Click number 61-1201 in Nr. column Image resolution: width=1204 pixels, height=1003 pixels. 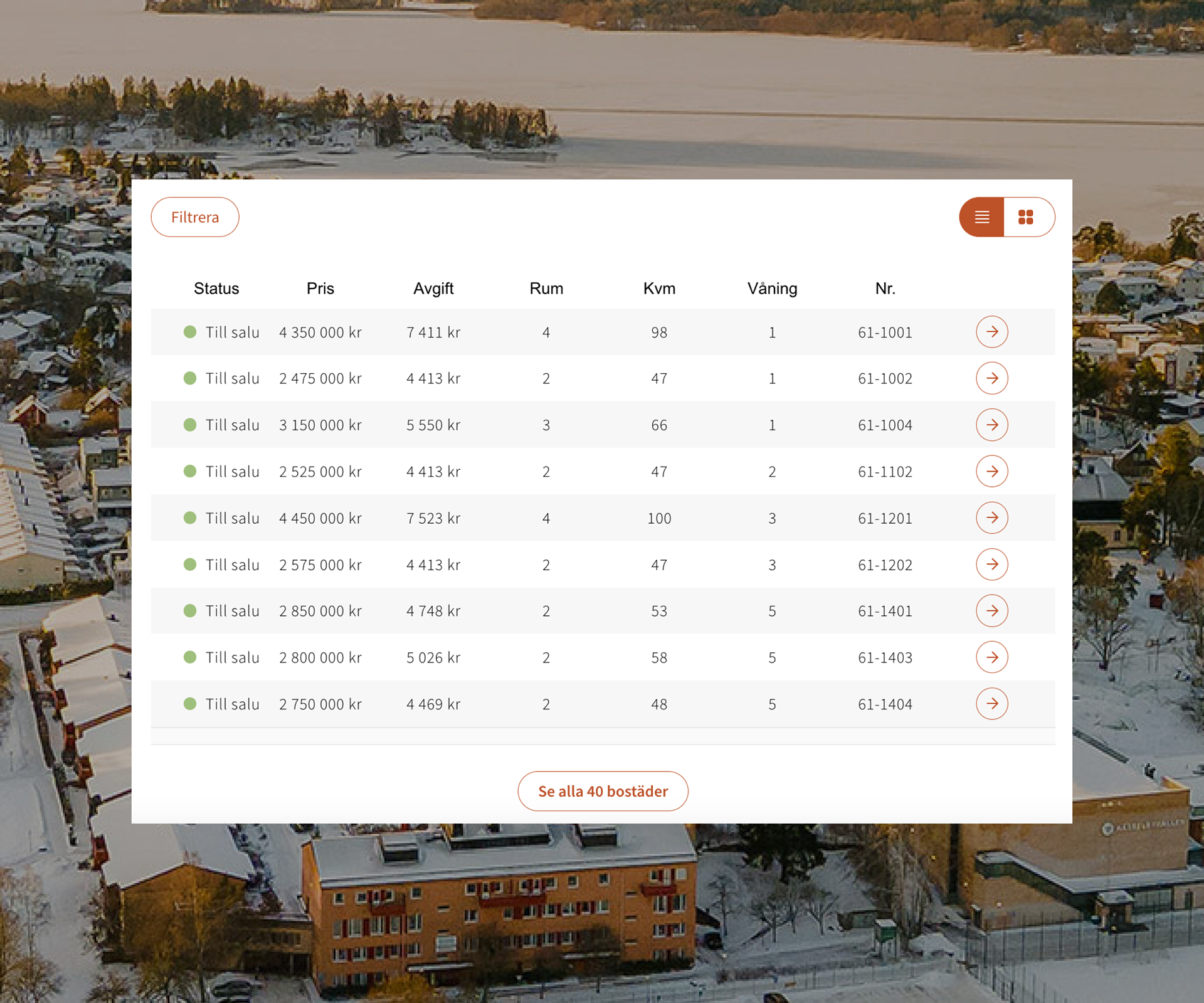(885, 518)
